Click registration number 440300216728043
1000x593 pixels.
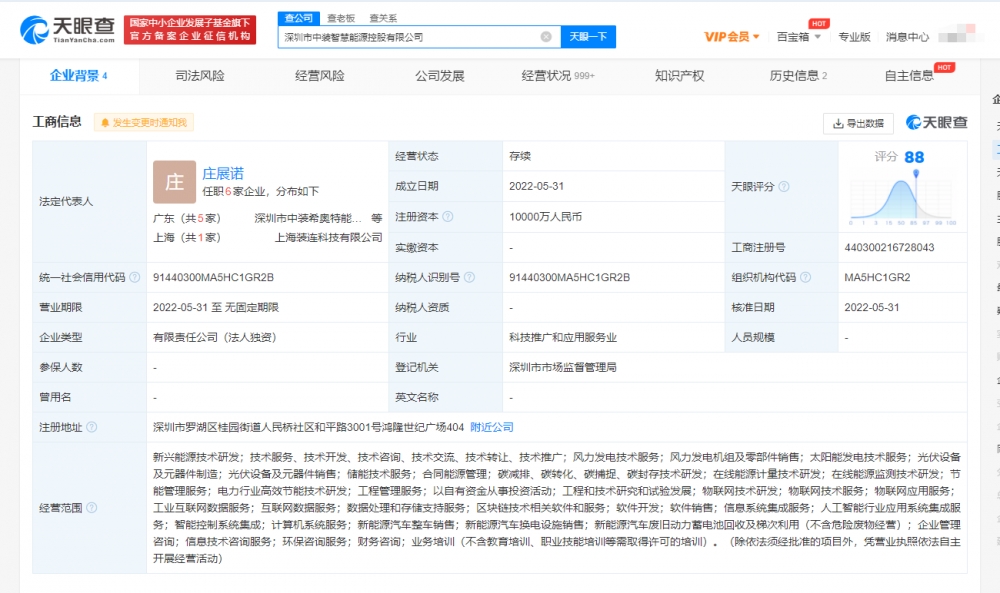pyautogui.click(x=889, y=247)
